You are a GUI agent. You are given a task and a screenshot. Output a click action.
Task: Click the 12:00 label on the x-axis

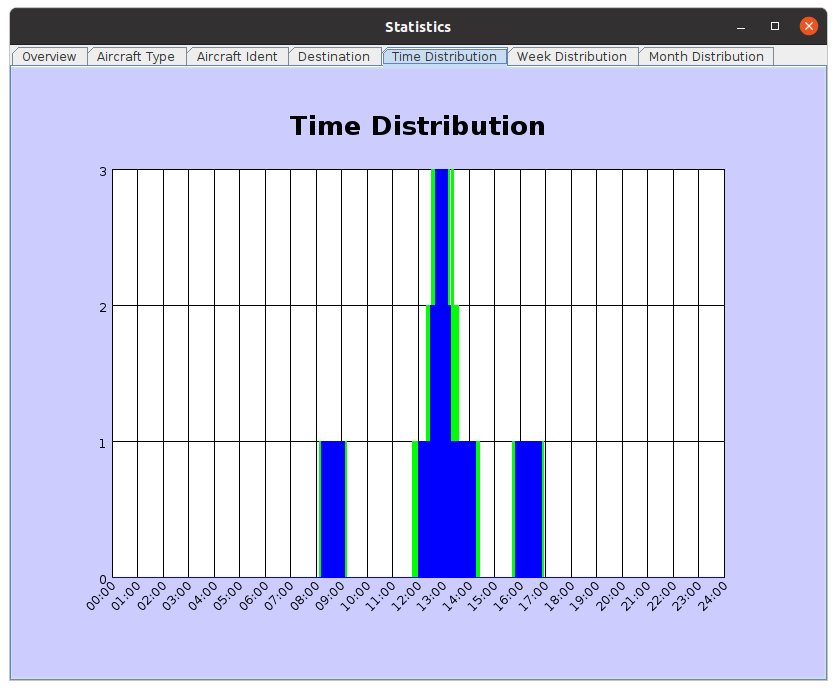pyautogui.click(x=408, y=593)
